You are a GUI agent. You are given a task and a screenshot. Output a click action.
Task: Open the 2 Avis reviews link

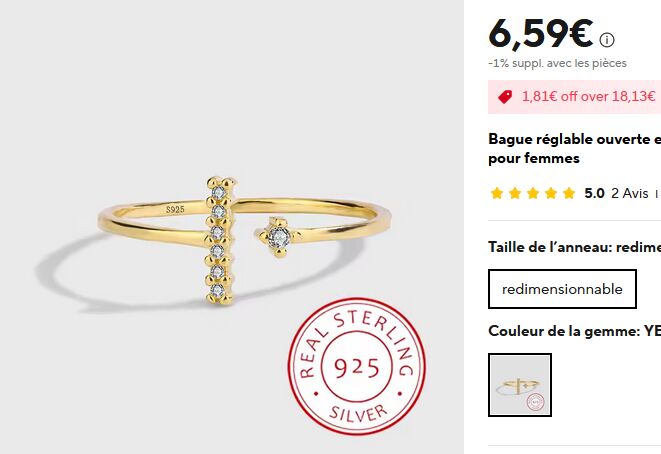(x=630, y=193)
